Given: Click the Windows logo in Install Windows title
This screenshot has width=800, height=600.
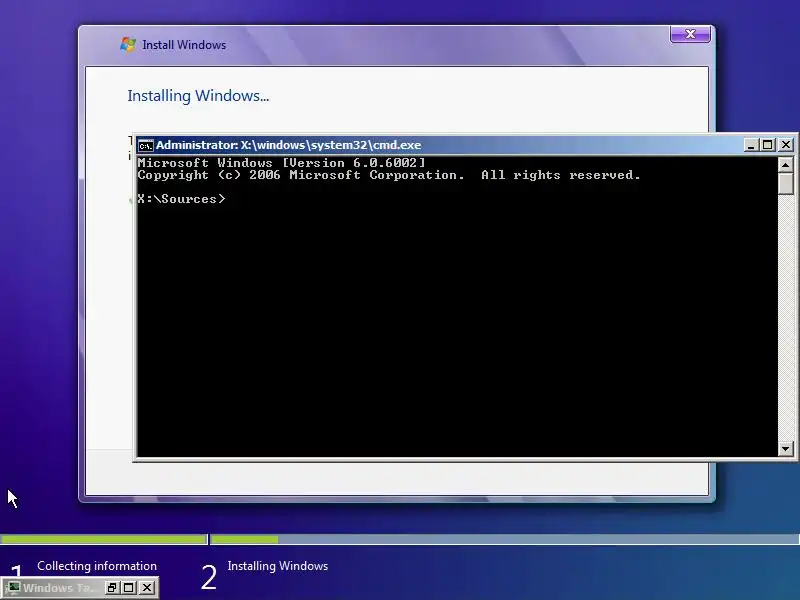Looking at the screenshot, I should pos(128,44).
